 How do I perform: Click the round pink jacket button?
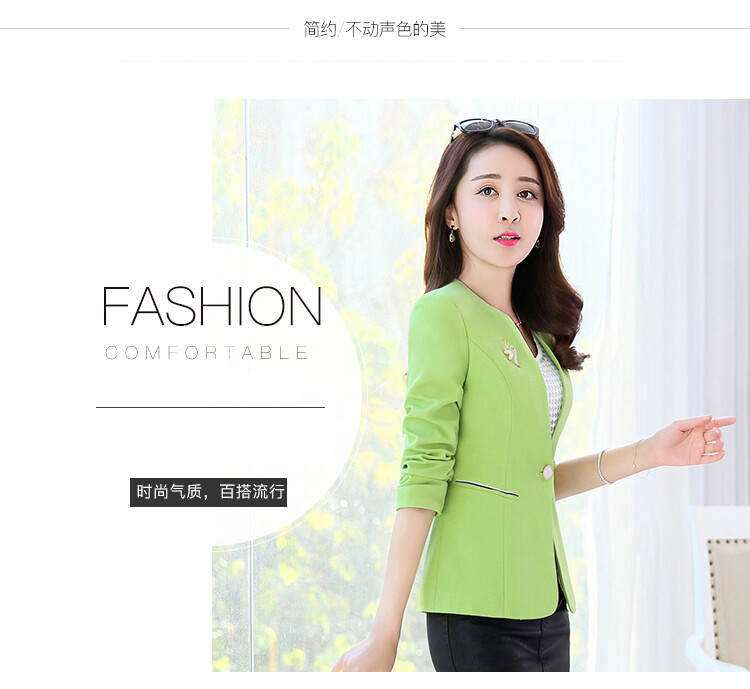coord(547,472)
